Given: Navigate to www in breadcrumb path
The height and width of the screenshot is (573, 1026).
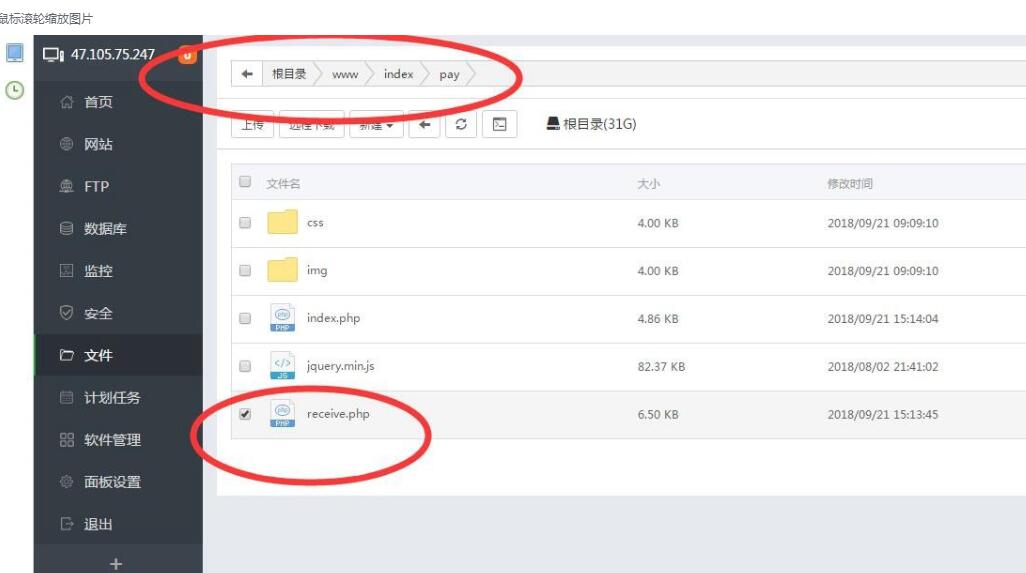Looking at the screenshot, I should coord(345,75).
